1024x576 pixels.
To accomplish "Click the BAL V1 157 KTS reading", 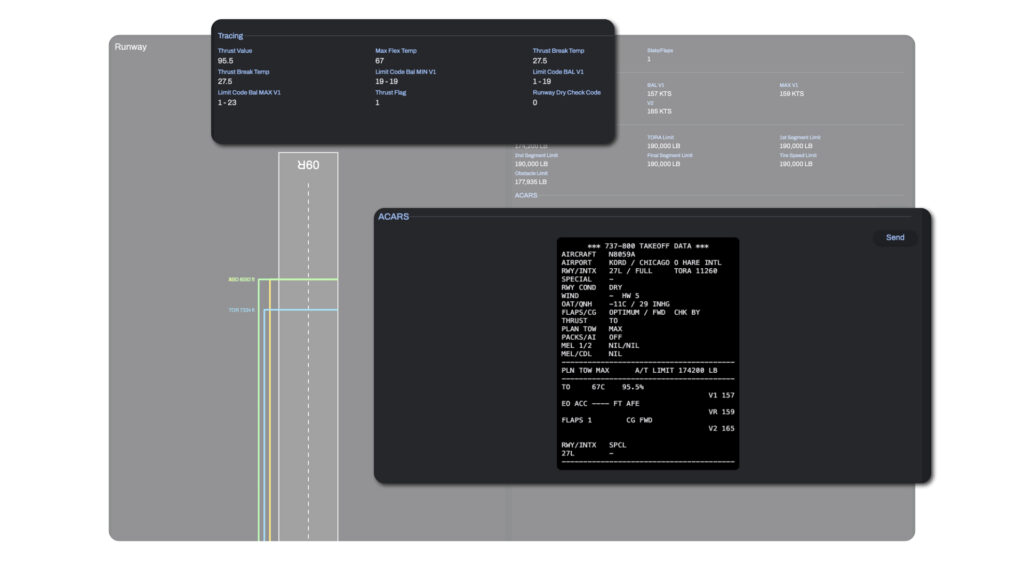I will coord(659,94).
